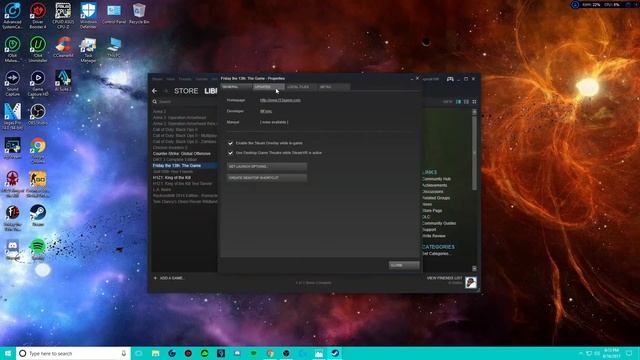This screenshot has width=640, height=360.
Task: Select the Task Manager desktop shortcut
Action: tap(88, 49)
